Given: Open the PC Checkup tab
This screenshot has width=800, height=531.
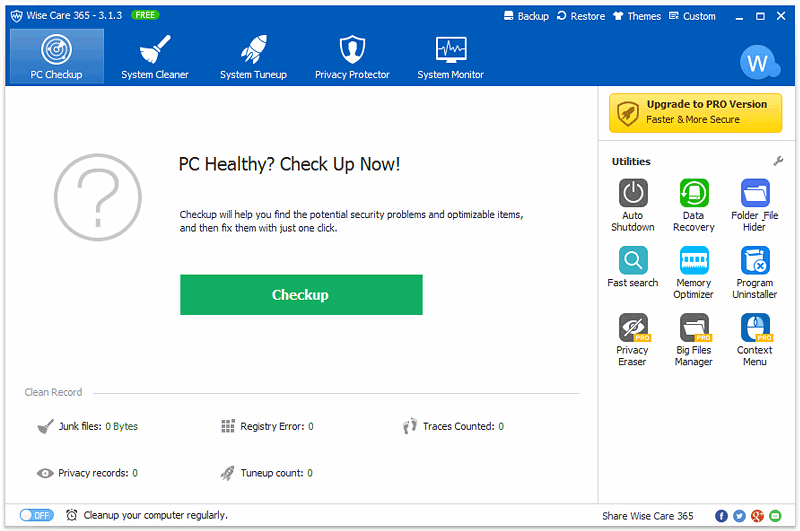Looking at the screenshot, I should 57,56.
